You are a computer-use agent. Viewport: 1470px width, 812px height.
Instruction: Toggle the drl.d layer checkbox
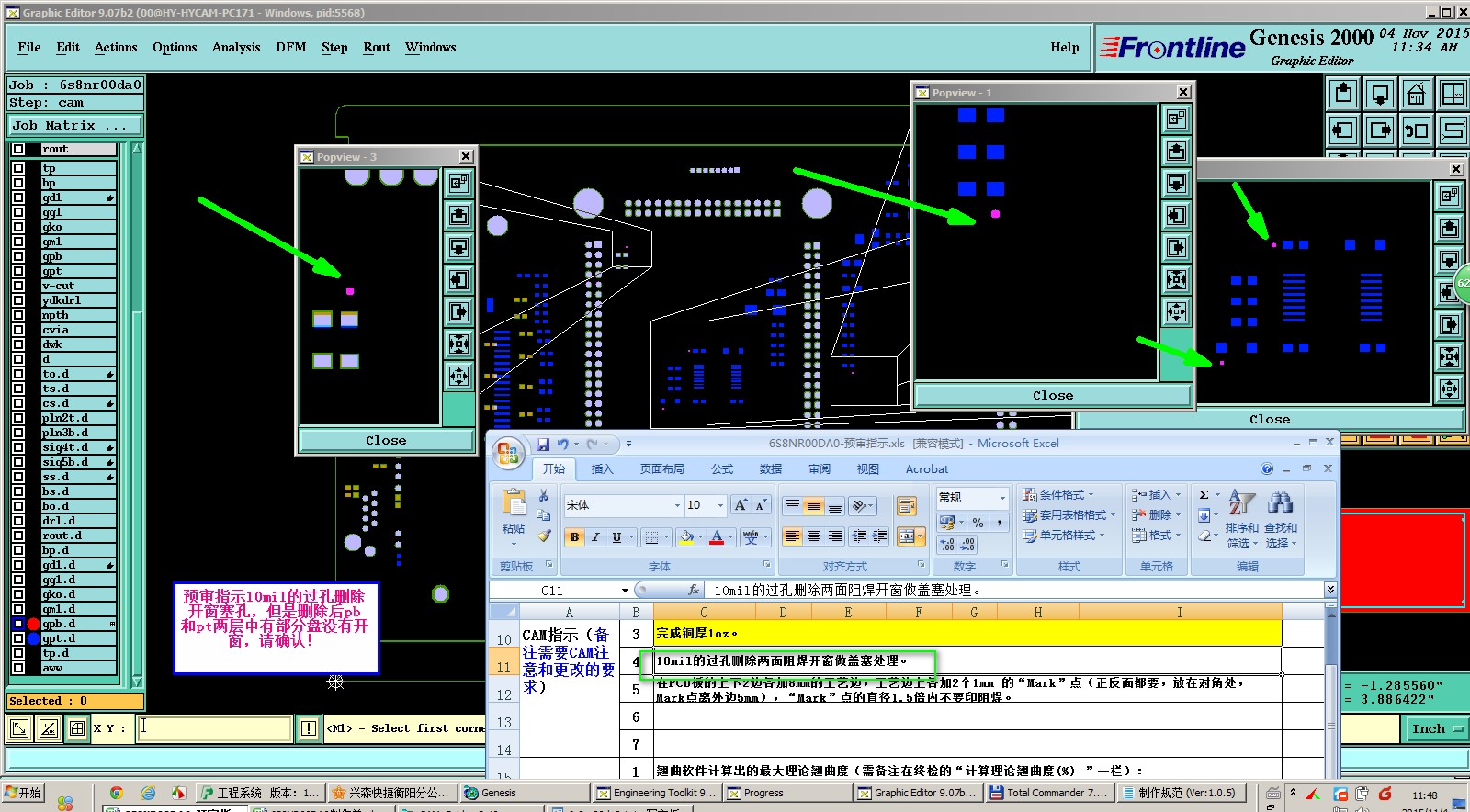pyautogui.click(x=18, y=521)
